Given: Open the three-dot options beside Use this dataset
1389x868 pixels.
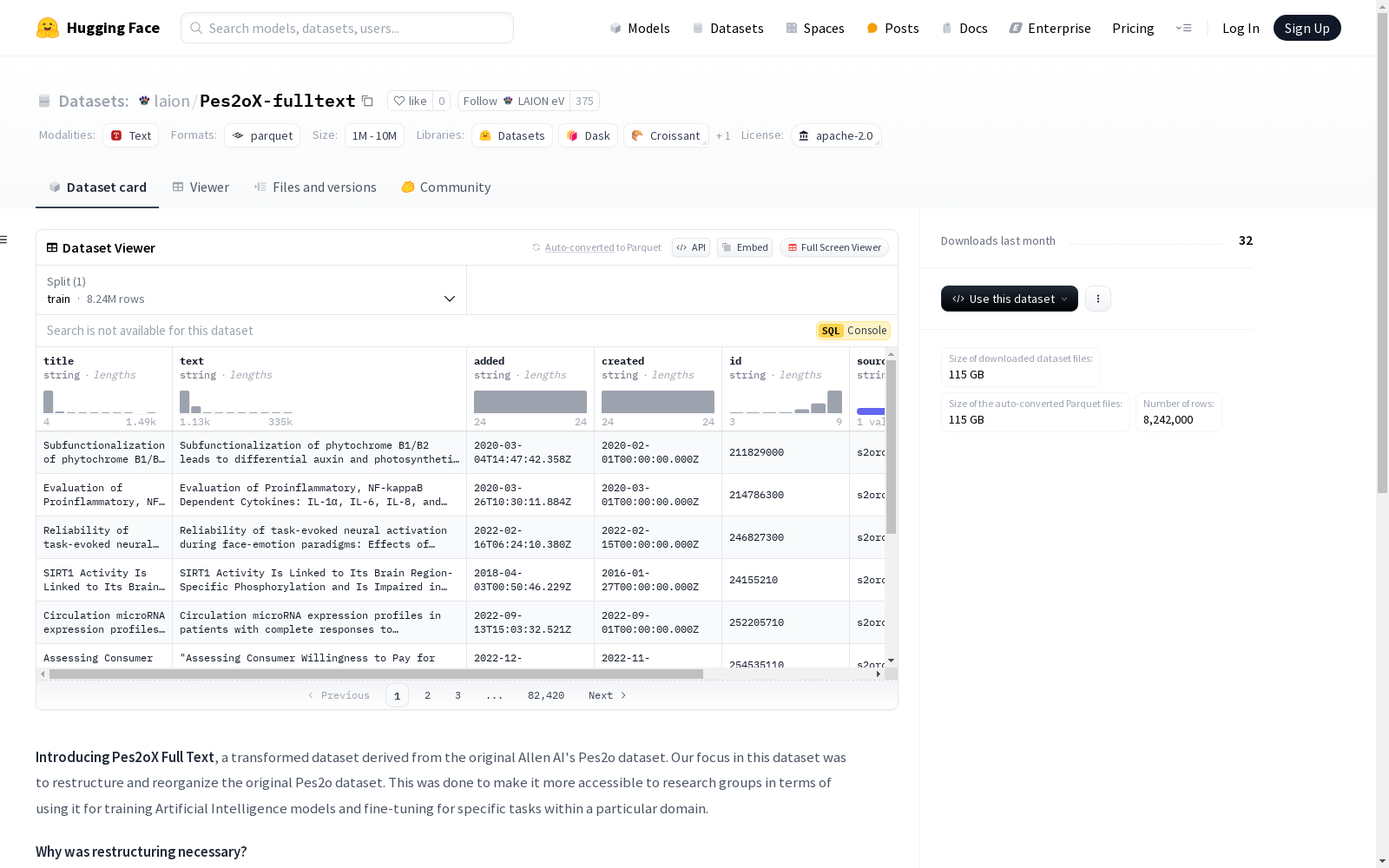Looking at the screenshot, I should coord(1098,299).
